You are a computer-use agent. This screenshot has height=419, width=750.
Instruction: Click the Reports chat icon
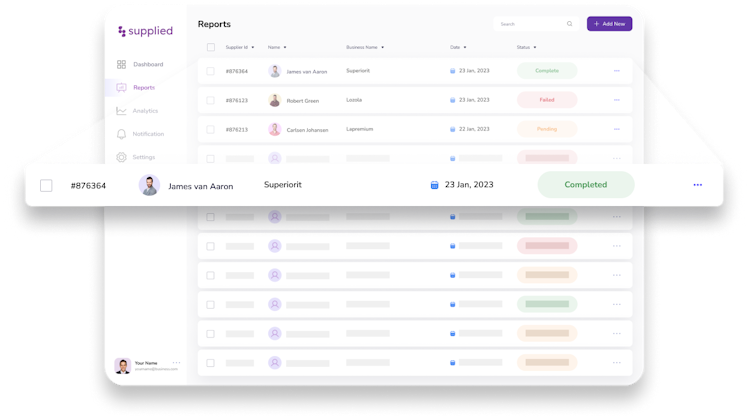121,88
